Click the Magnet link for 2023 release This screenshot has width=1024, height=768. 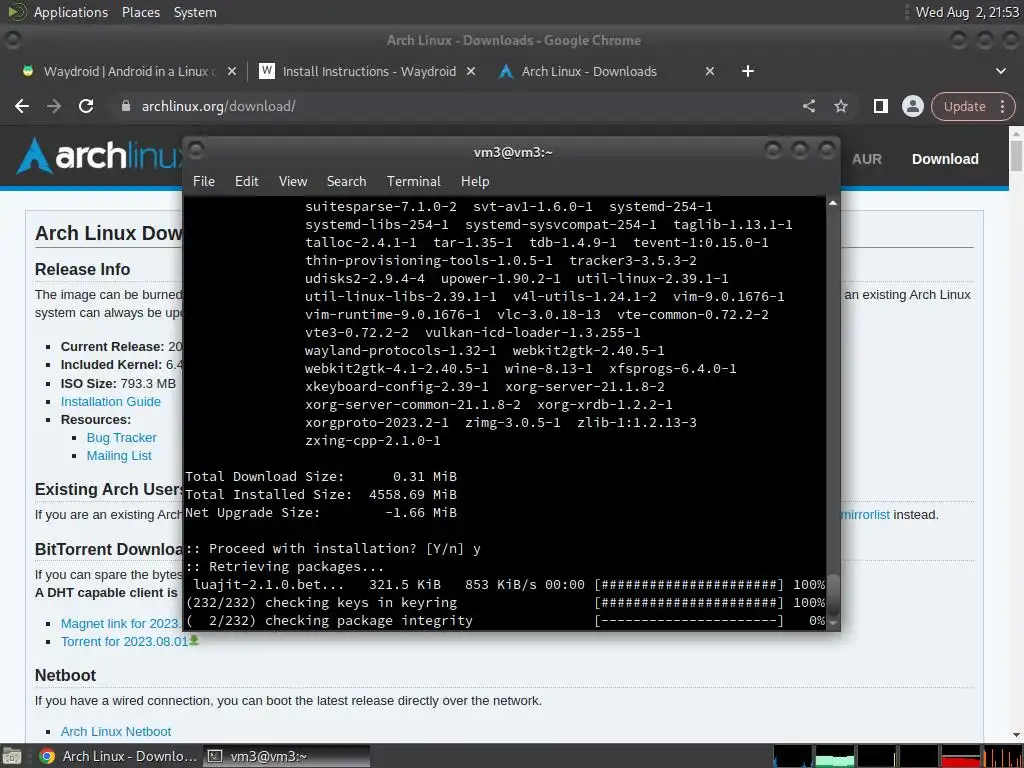coord(120,624)
